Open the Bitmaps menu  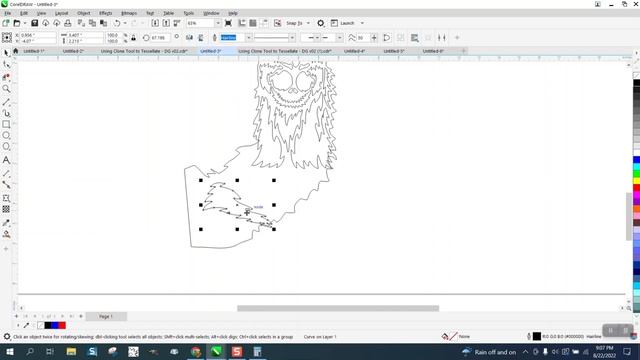(x=129, y=13)
